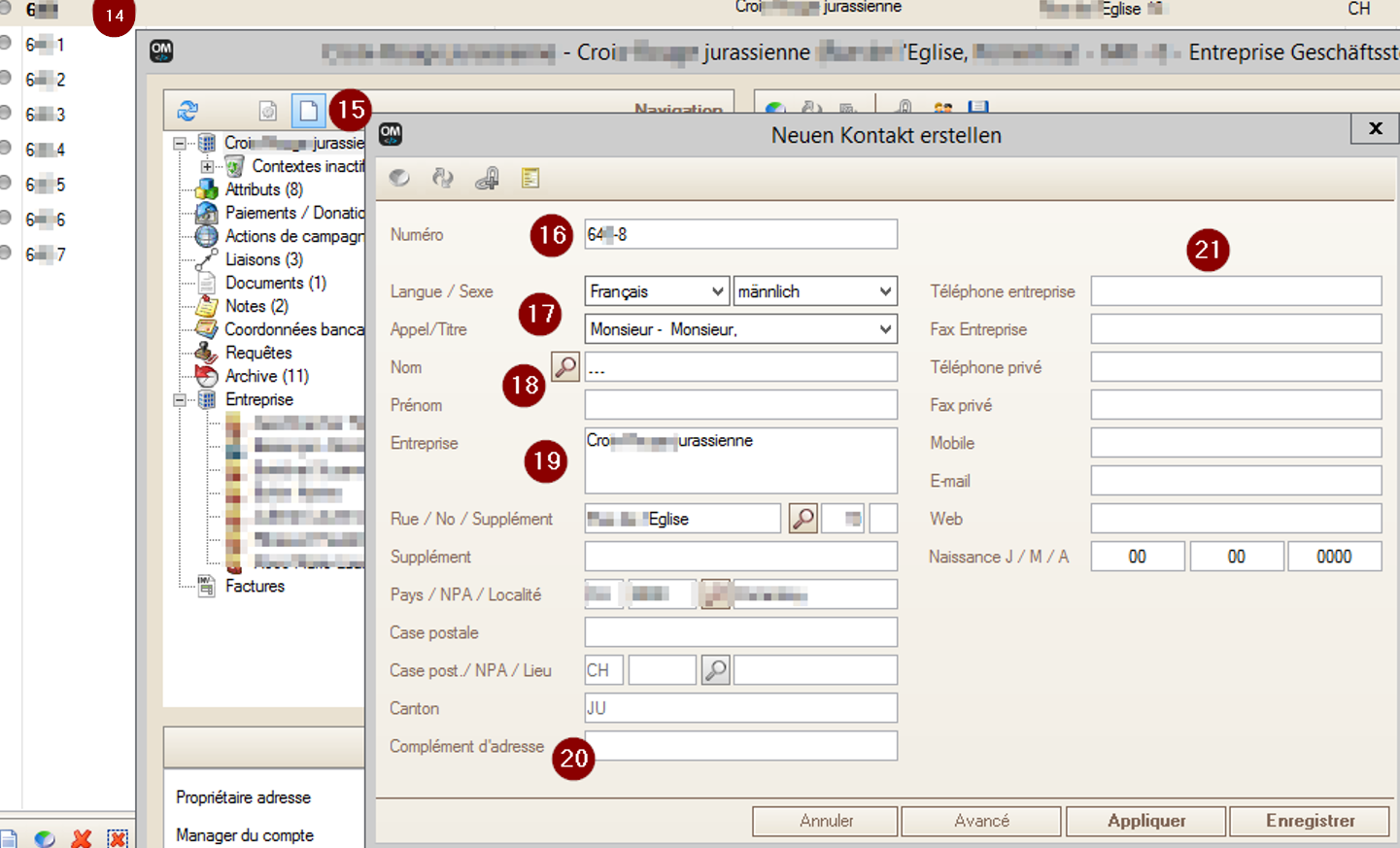Collapse the root organization tree node
The width and height of the screenshot is (1400, 848).
pos(179,144)
